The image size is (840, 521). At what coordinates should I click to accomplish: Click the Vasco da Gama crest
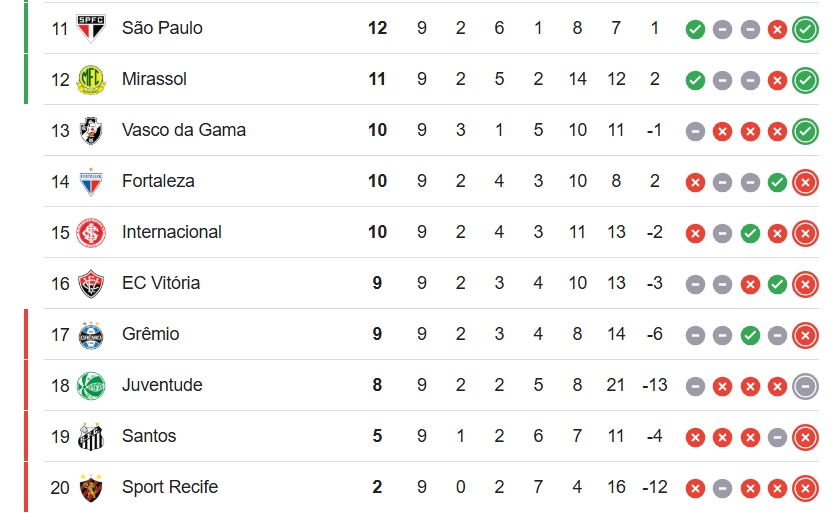91,131
